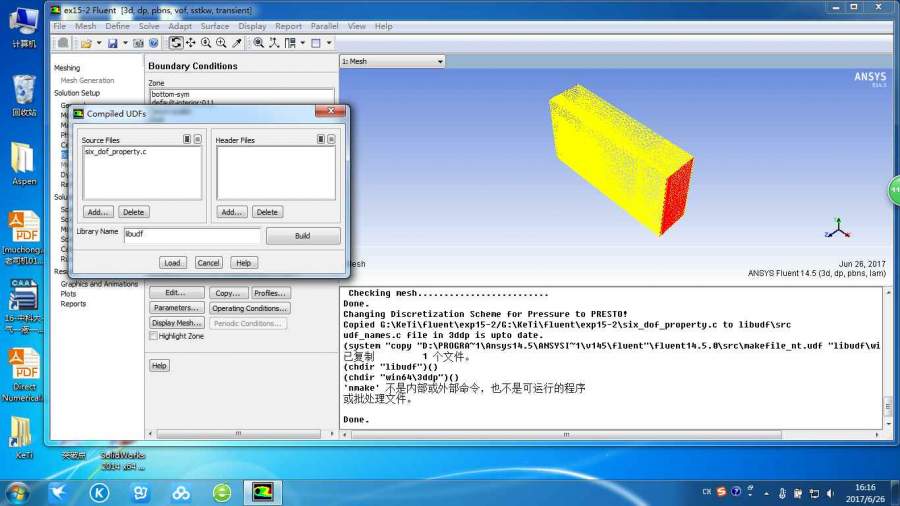Open the Save dropdown arrow
This screenshot has height=506, width=900.
click(125, 43)
